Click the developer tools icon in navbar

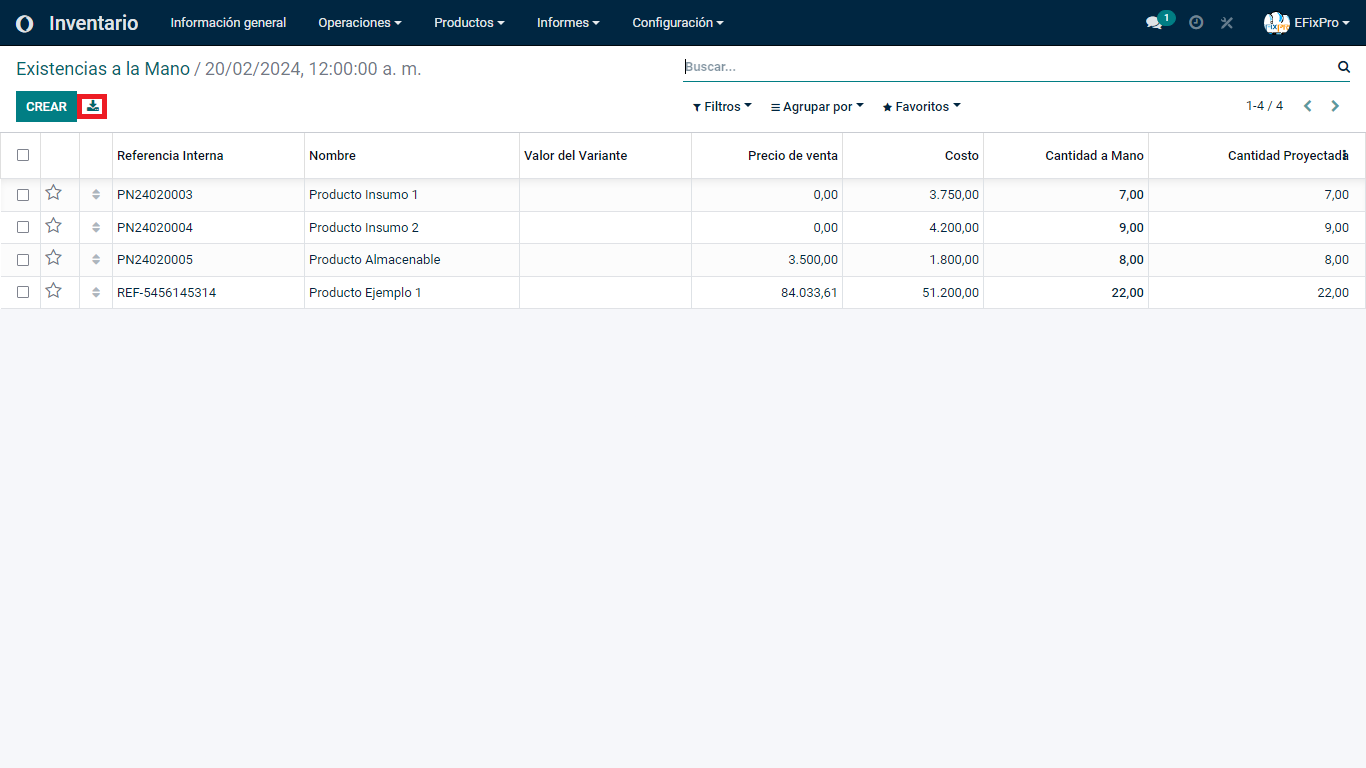[1227, 23]
